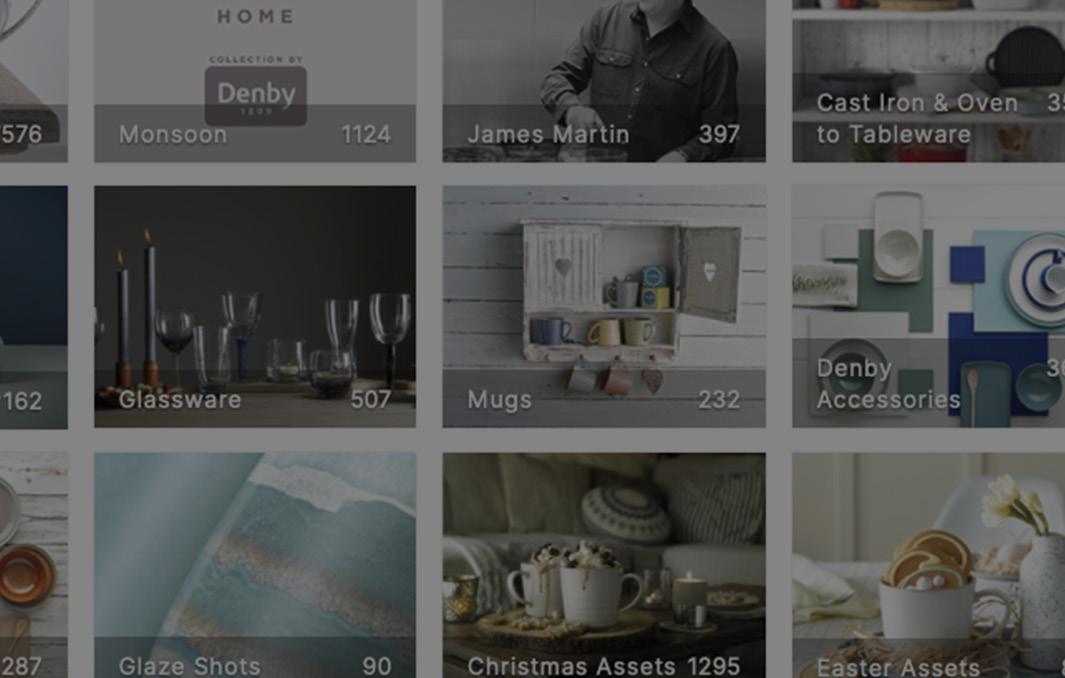1065x678 pixels.
Task: Open the partially visible 287 tile
Action: [33, 565]
